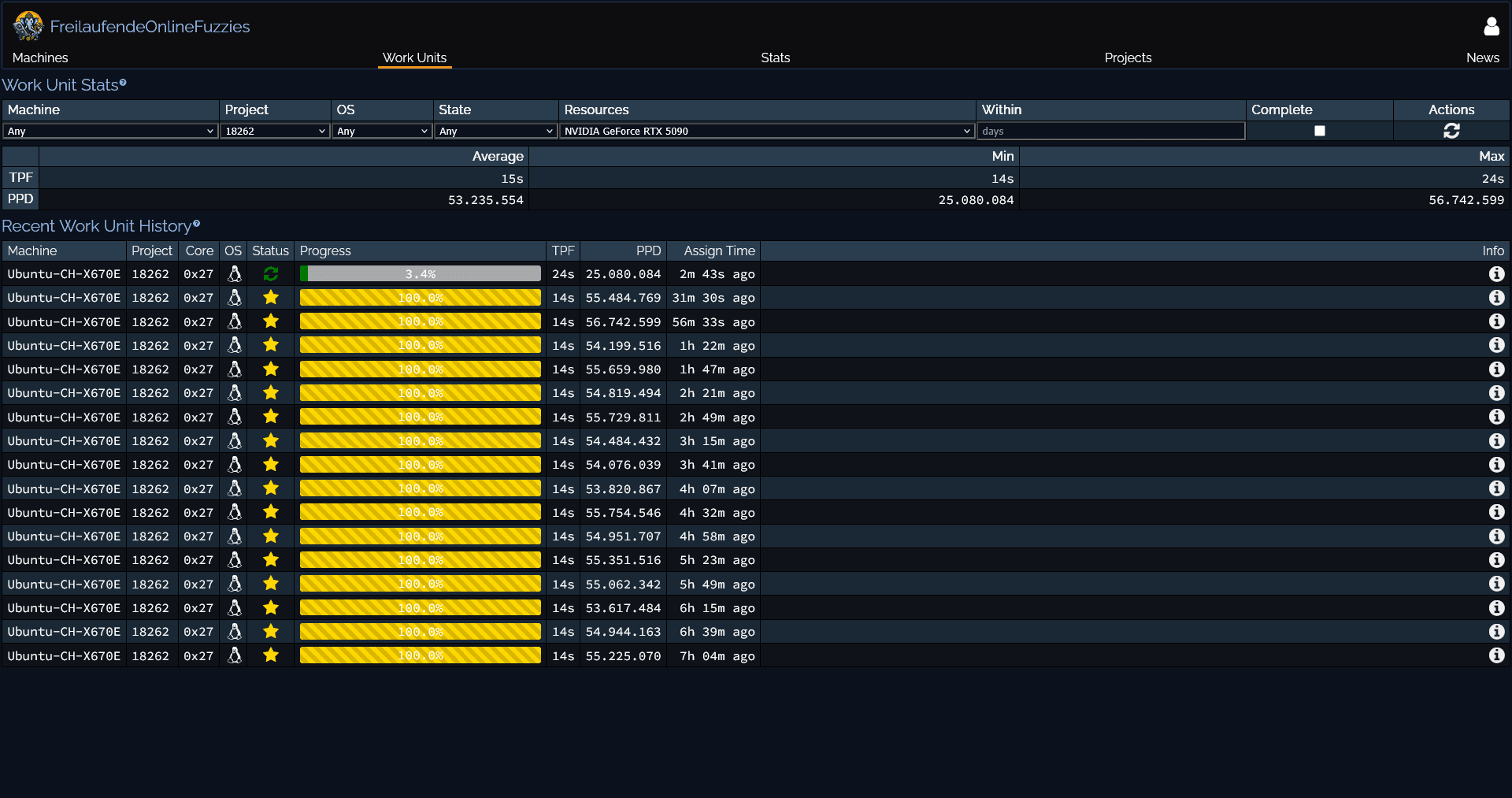The image size is (1512, 798).
Task: Open the Machine filter dropdown
Action: [x=110, y=131]
